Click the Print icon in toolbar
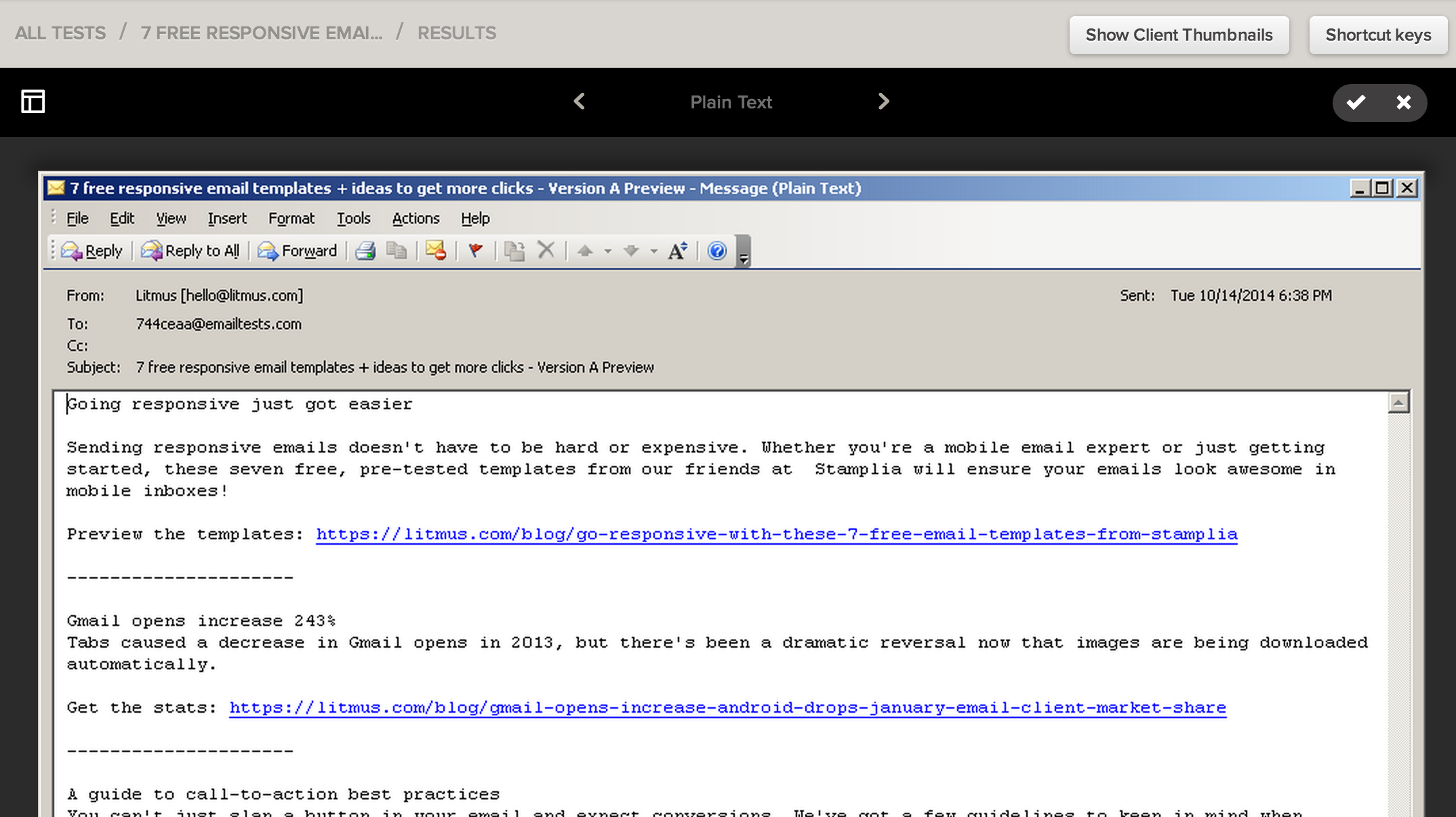 tap(365, 251)
